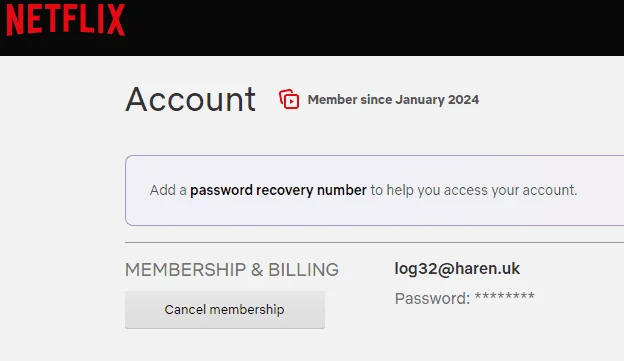
Task: Click the letter X of the Netflix logo
Action: pyautogui.click(x=116, y=20)
